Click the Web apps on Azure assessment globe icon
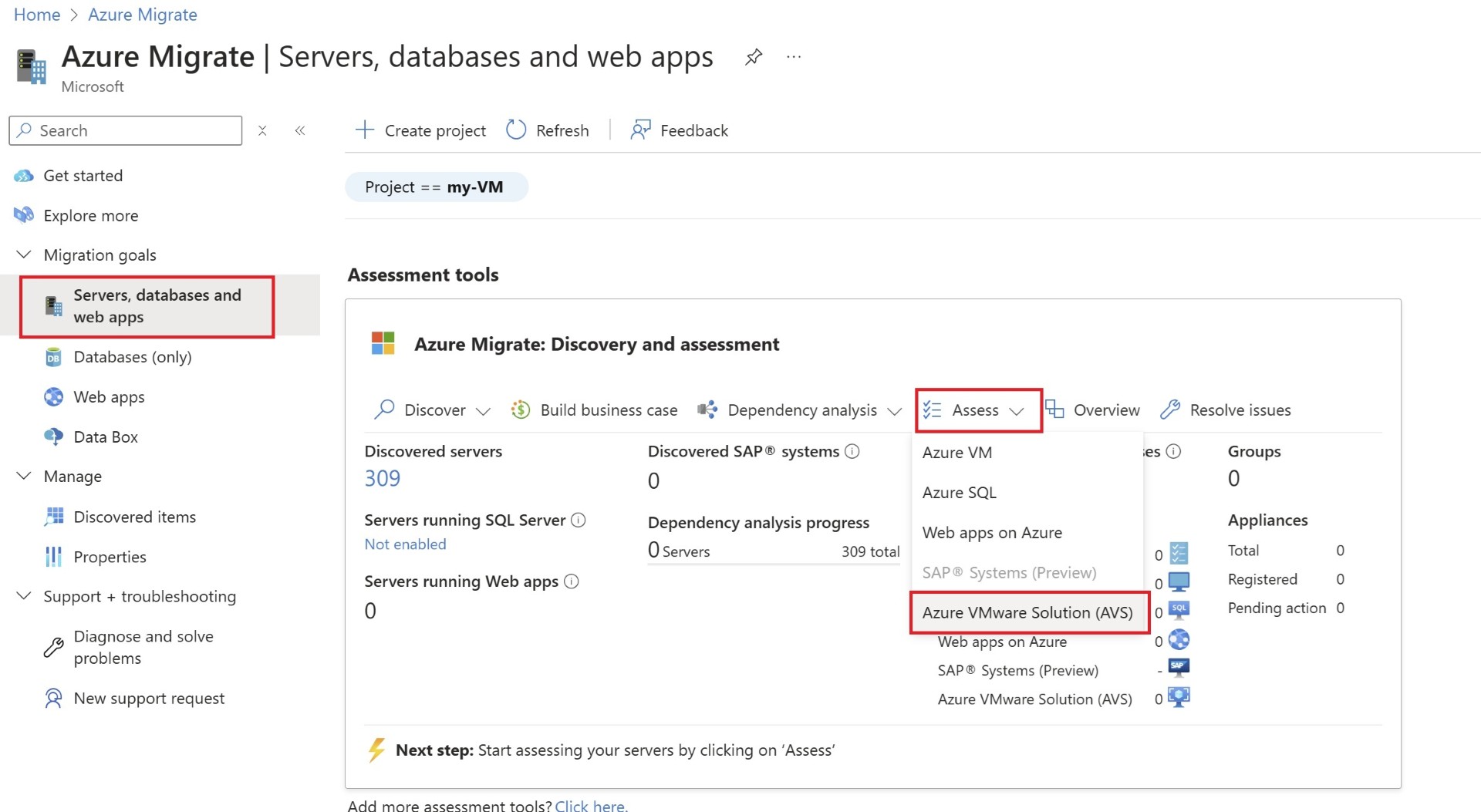1481x812 pixels. (x=1179, y=640)
